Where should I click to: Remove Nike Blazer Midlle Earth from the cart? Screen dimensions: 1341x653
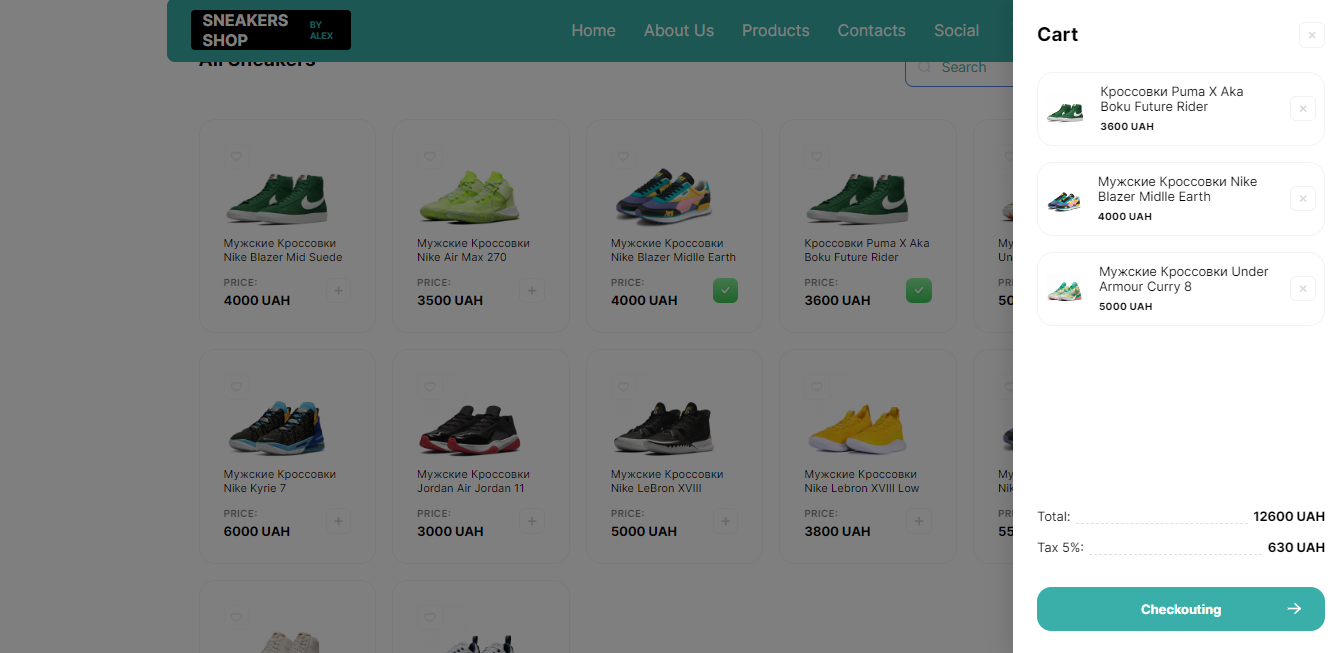coord(1302,199)
